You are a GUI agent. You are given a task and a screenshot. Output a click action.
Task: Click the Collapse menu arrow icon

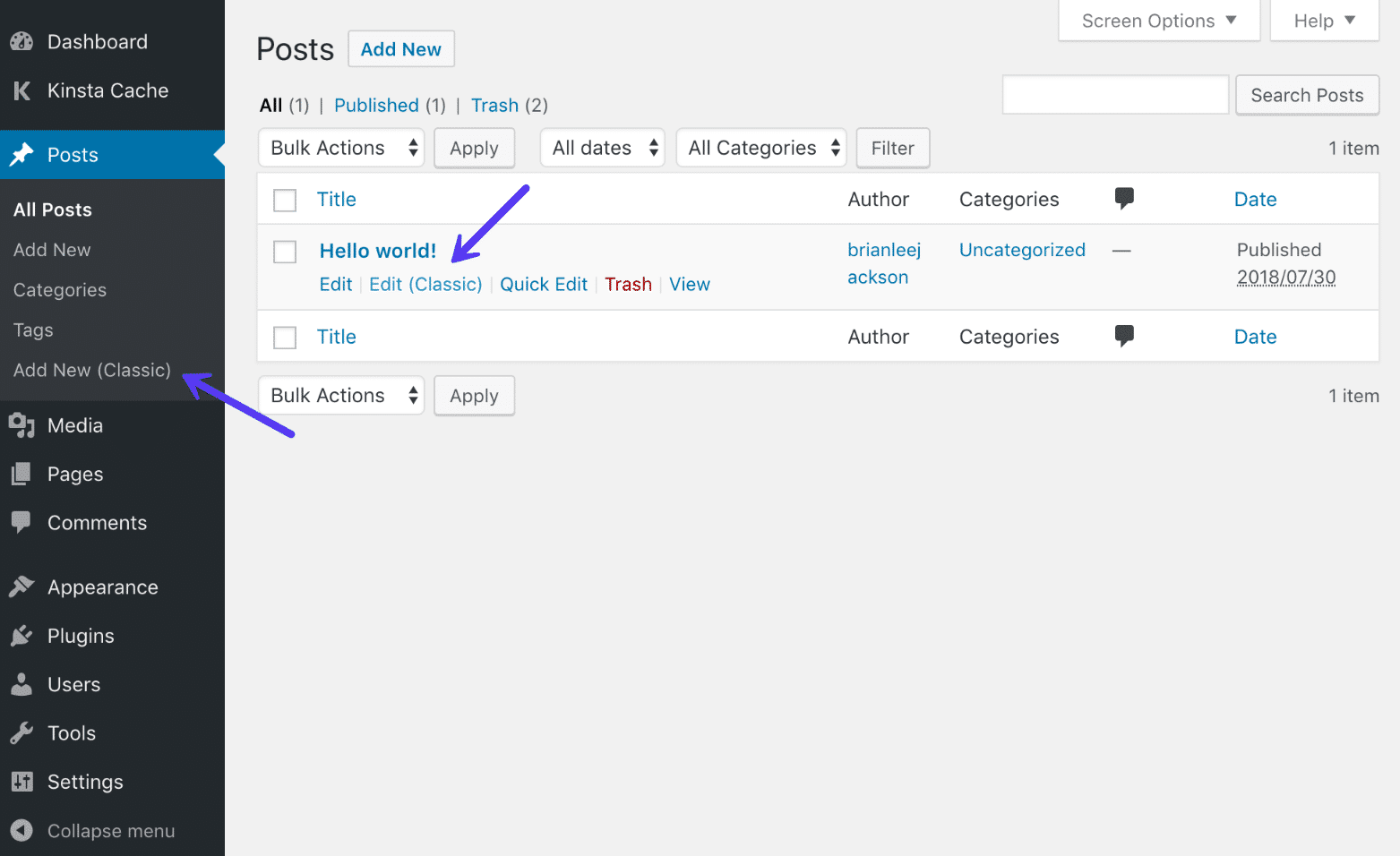(x=21, y=831)
